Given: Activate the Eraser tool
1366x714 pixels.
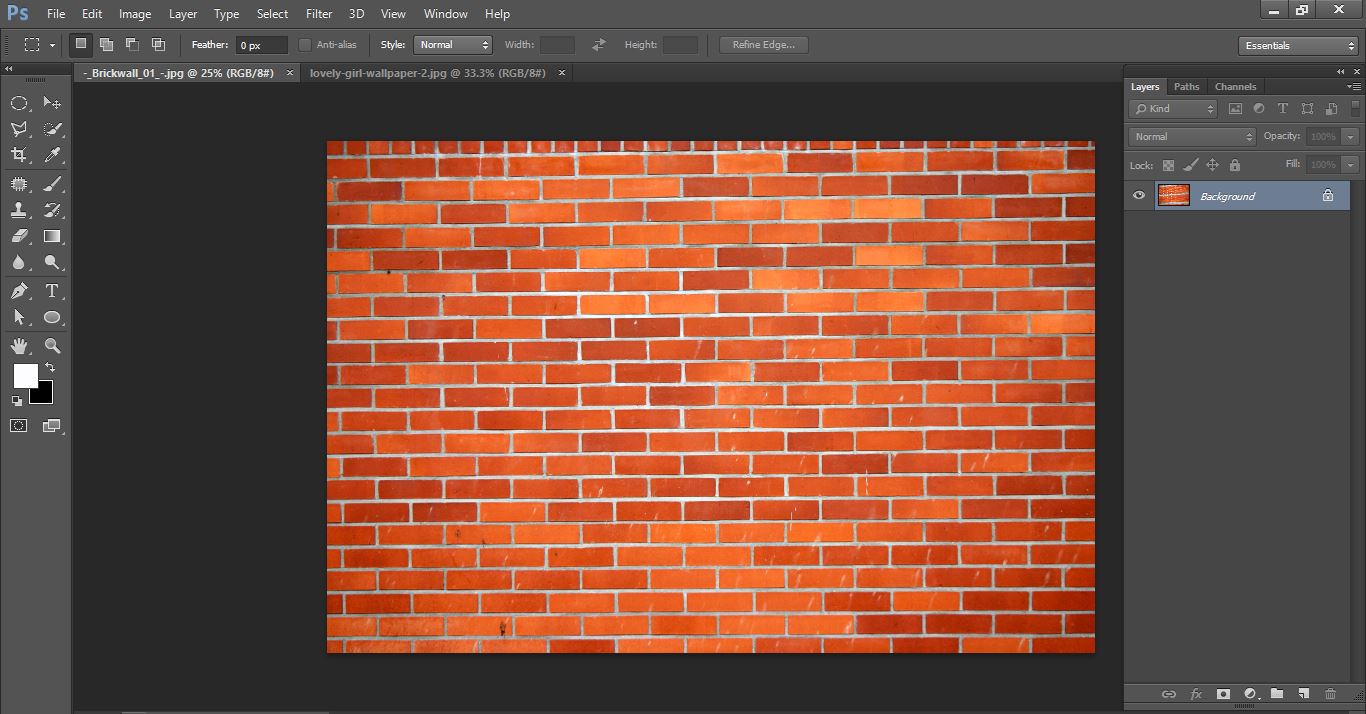Looking at the screenshot, I should tap(20, 237).
